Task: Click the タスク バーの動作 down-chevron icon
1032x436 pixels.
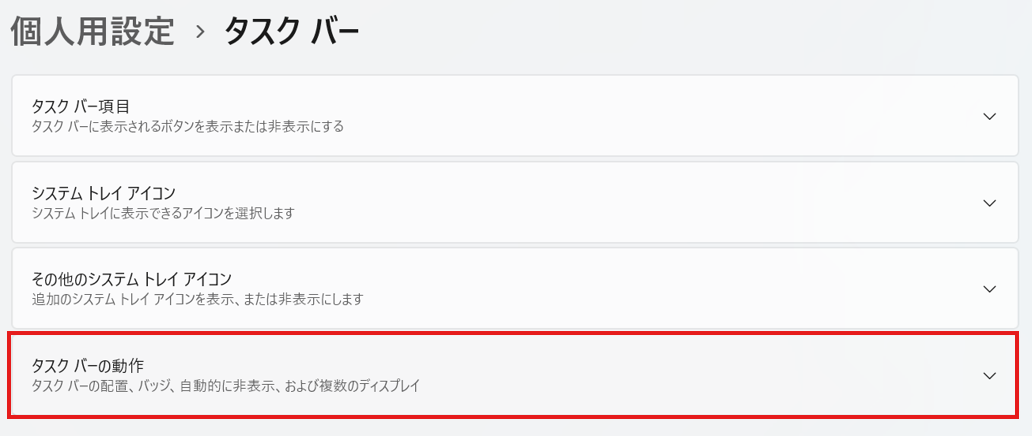Action: click(989, 376)
